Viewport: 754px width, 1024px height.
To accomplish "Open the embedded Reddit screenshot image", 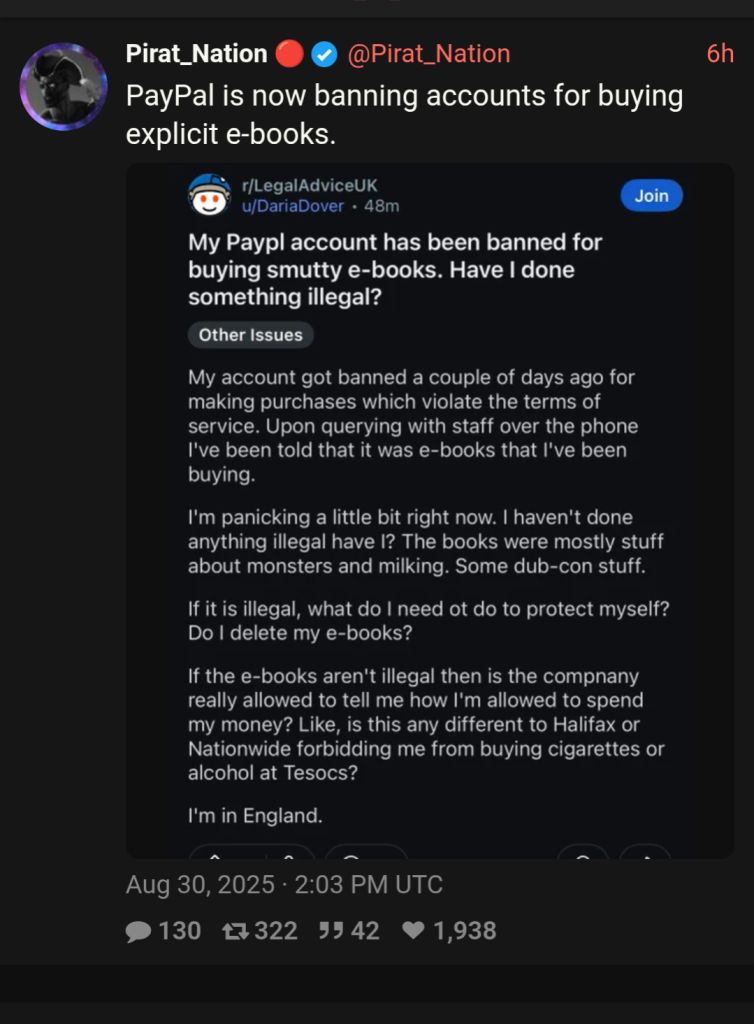I will (430, 511).
